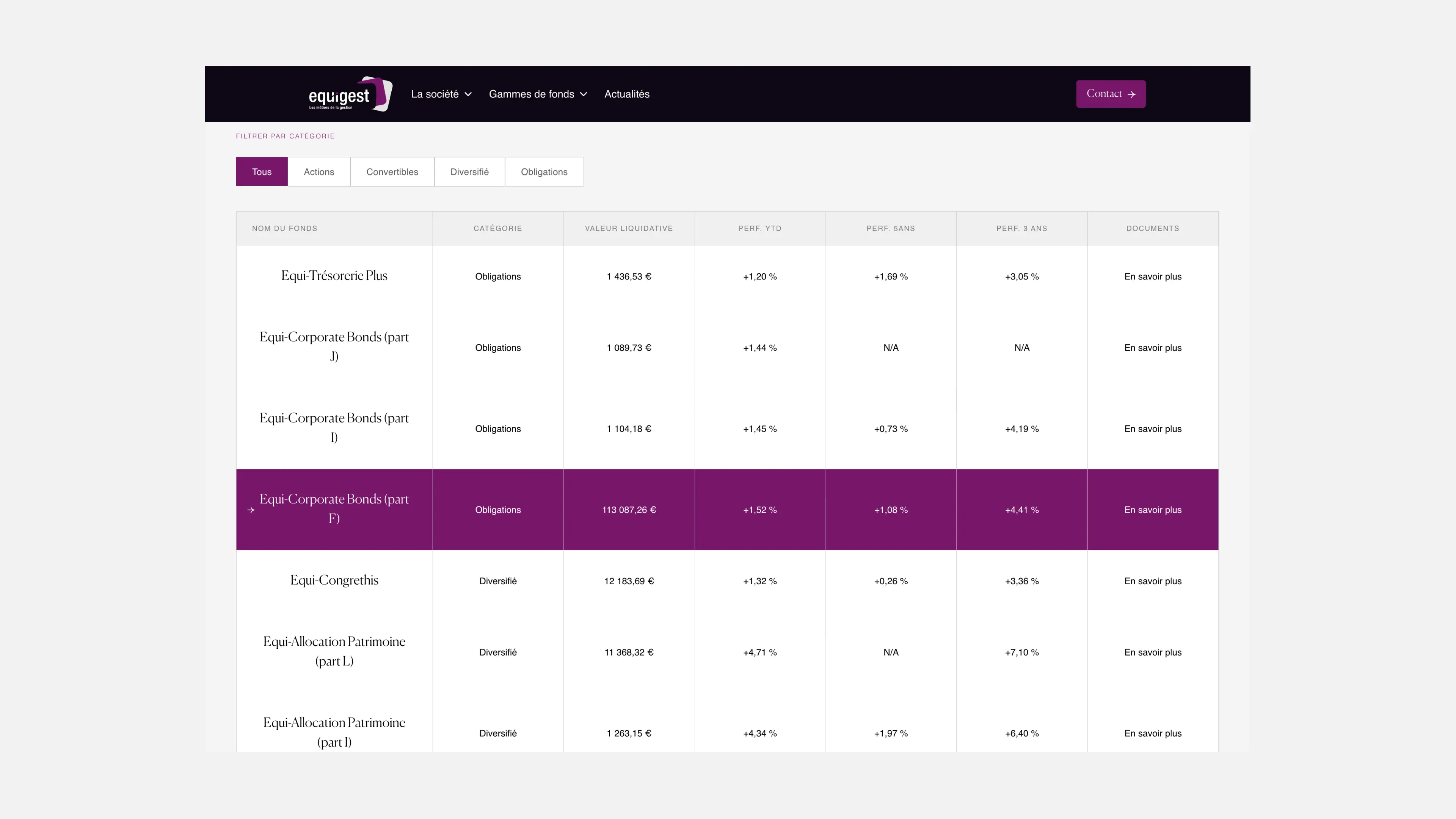This screenshot has width=1456, height=819.
Task: Open Equi-Corporate Bonds (part F) fund
Action: (x=334, y=509)
